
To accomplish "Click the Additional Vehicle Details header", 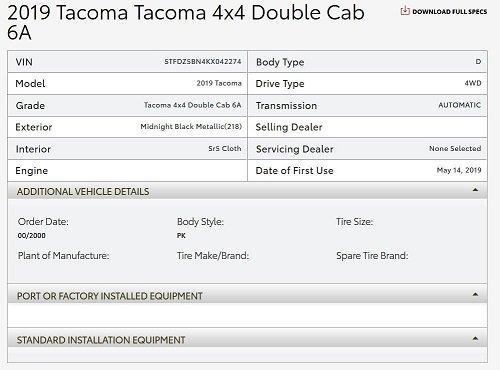I will [x=247, y=191].
